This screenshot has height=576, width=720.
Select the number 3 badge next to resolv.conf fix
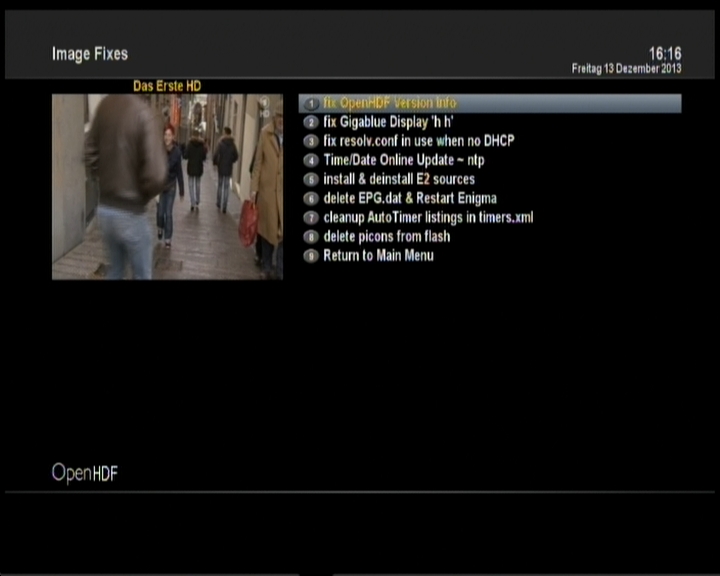coord(311,142)
